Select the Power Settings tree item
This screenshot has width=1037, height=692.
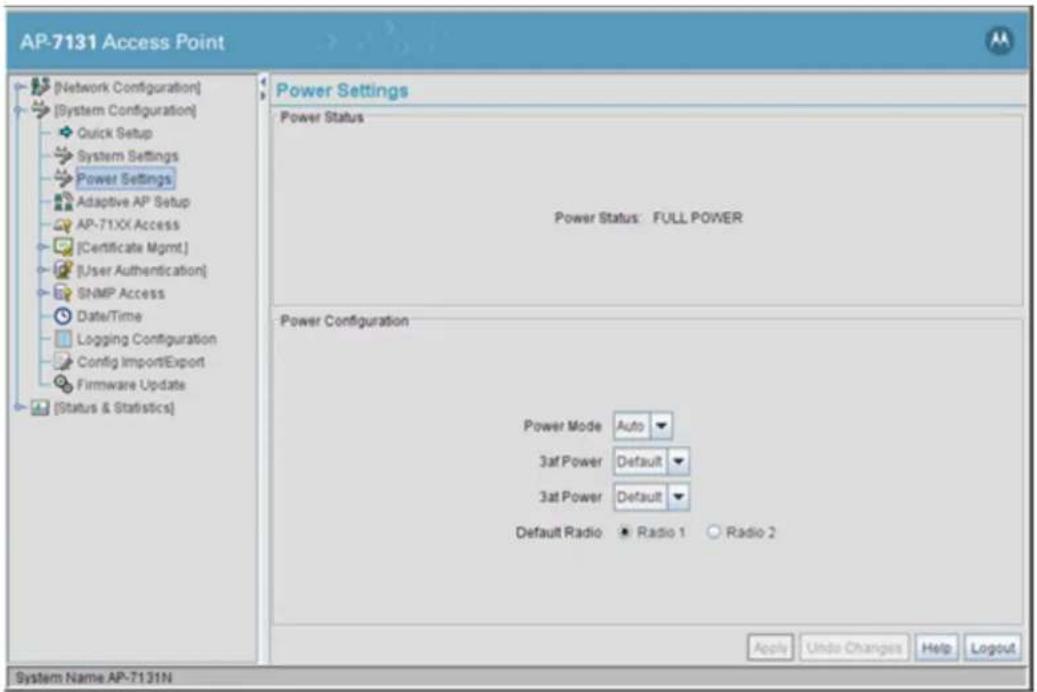pyautogui.click(x=125, y=179)
